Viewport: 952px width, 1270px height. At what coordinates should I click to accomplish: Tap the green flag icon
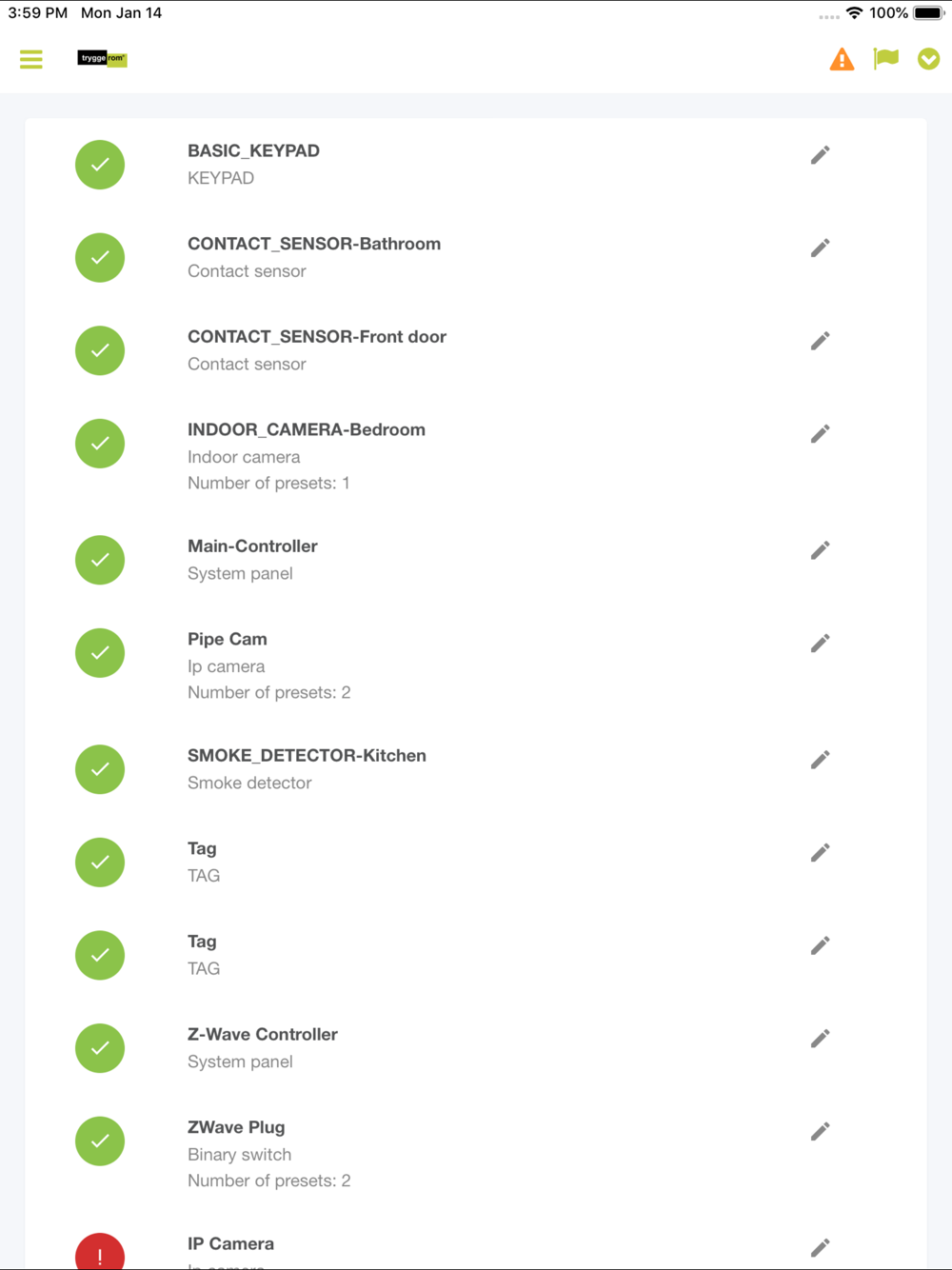pyautogui.click(x=886, y=59)
